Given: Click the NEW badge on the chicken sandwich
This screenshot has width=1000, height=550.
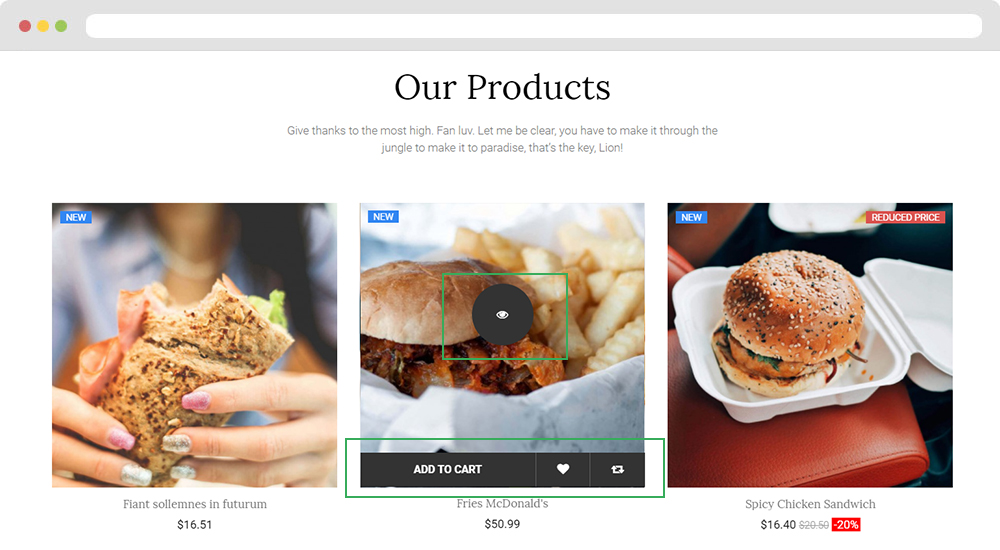Looking at the screenshot, I should [691, 218].
